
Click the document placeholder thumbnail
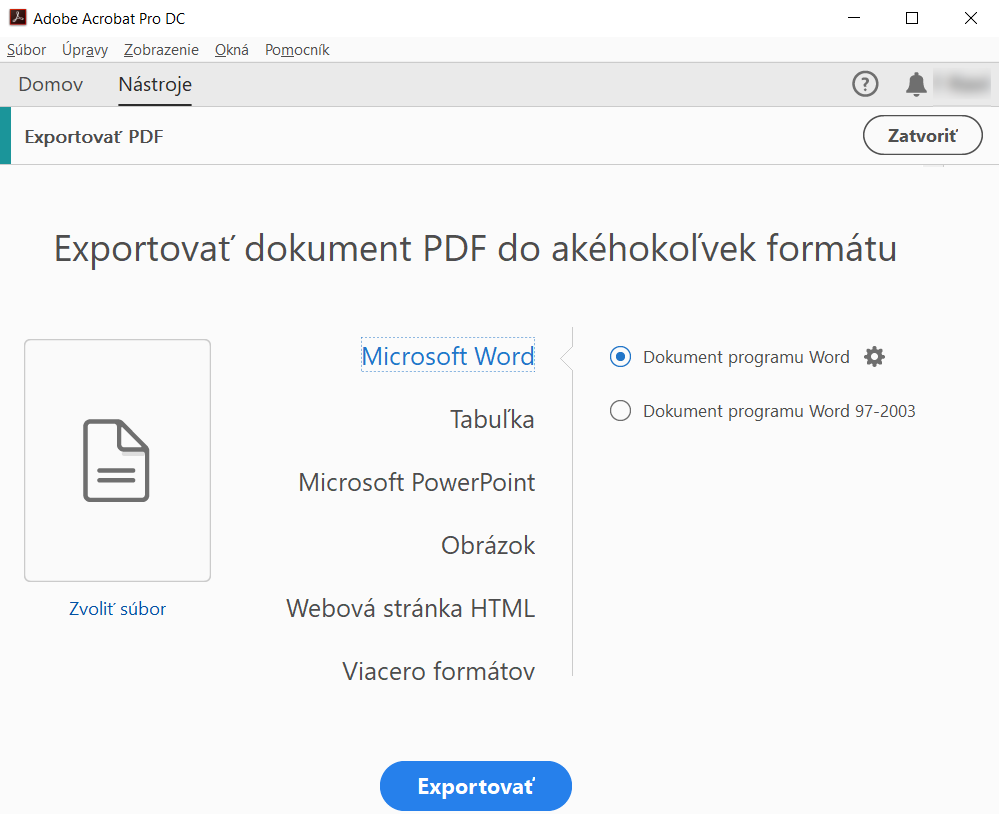click(117, 460)
